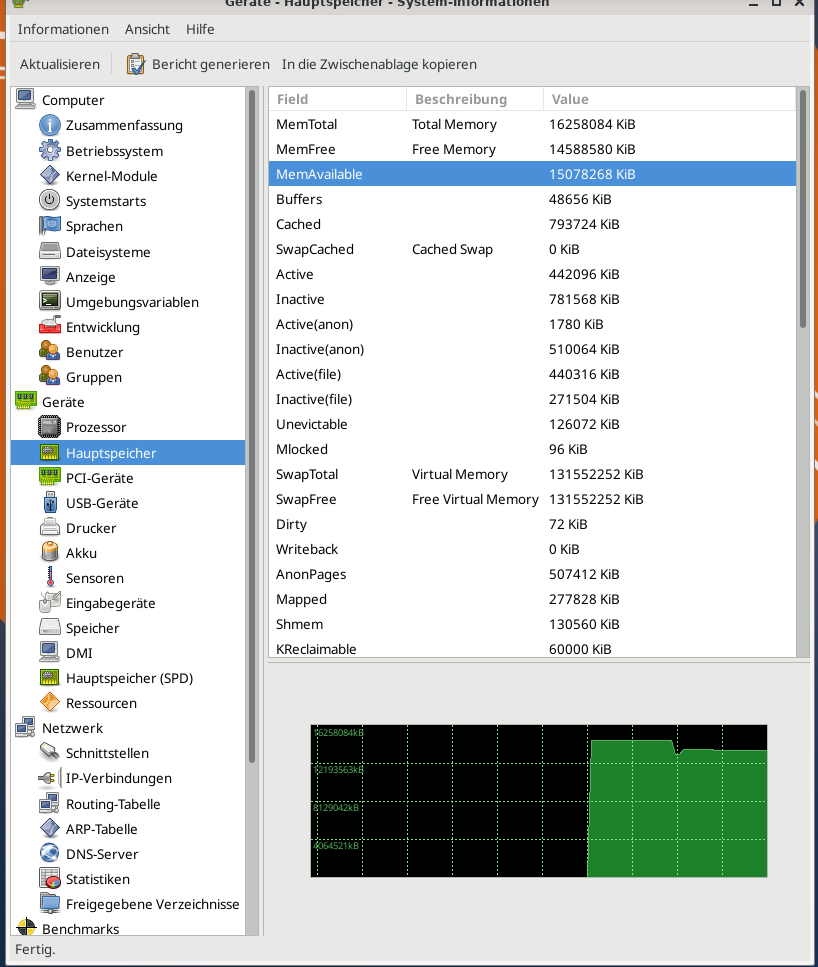The height and width of the screenshot is (967, 818).
Task: Select the KReclaimable row
Action: click(x=532, y=648)
